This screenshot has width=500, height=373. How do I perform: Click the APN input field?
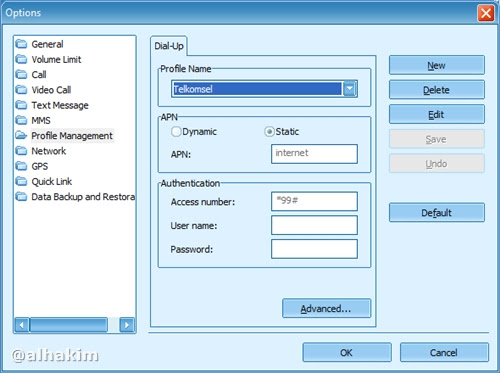click(314, 154)
